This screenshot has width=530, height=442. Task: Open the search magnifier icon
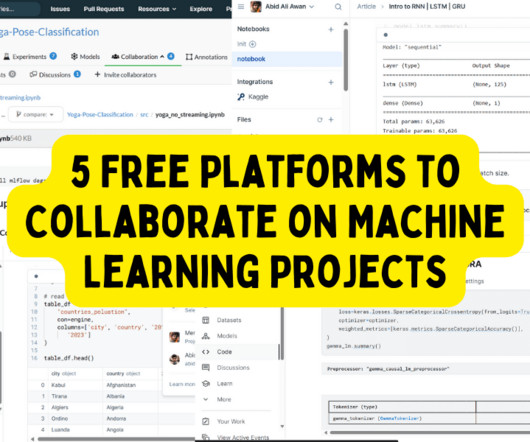338,7
